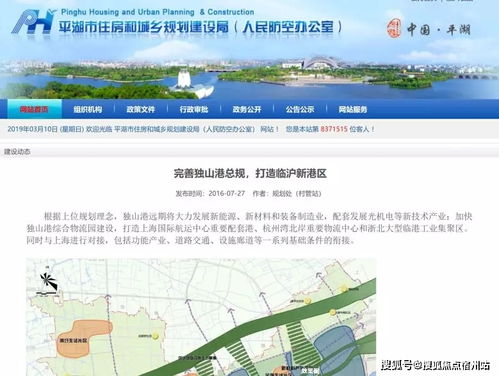Click the bureau name banner text in header
Viewport: 499px width, 376px height.
pos(200,27)
